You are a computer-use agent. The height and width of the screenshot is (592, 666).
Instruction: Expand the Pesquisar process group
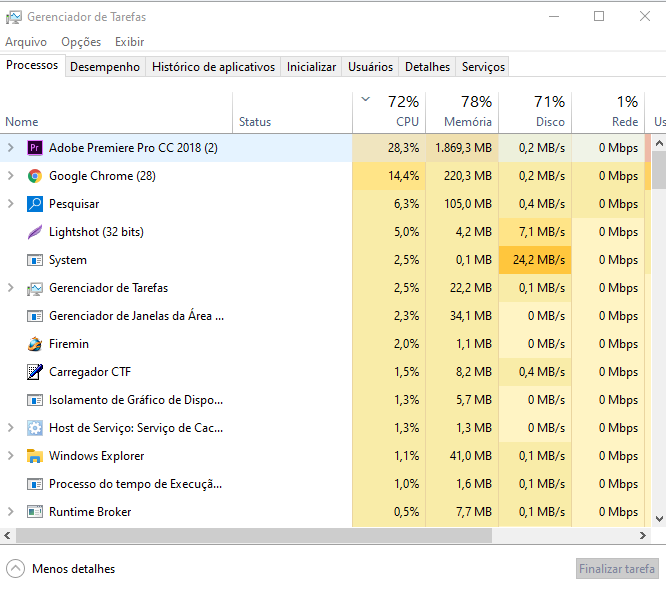pyautogui.click(x=11, y=204)
